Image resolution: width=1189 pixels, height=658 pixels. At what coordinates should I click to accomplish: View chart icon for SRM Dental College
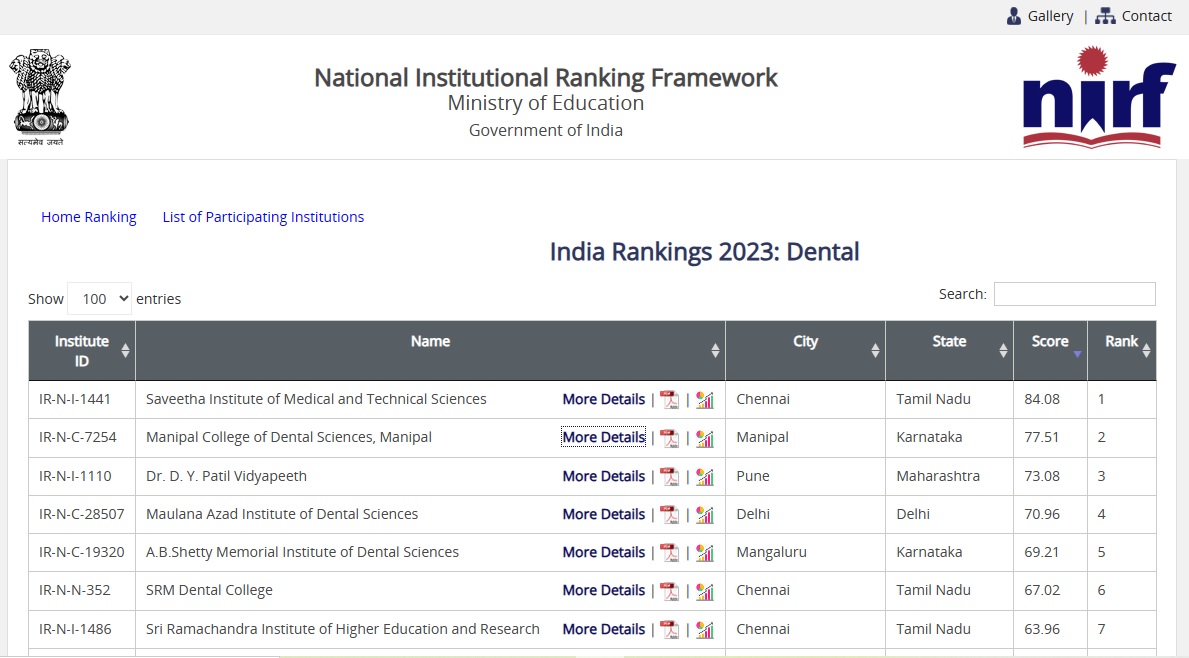coord(705,591)
